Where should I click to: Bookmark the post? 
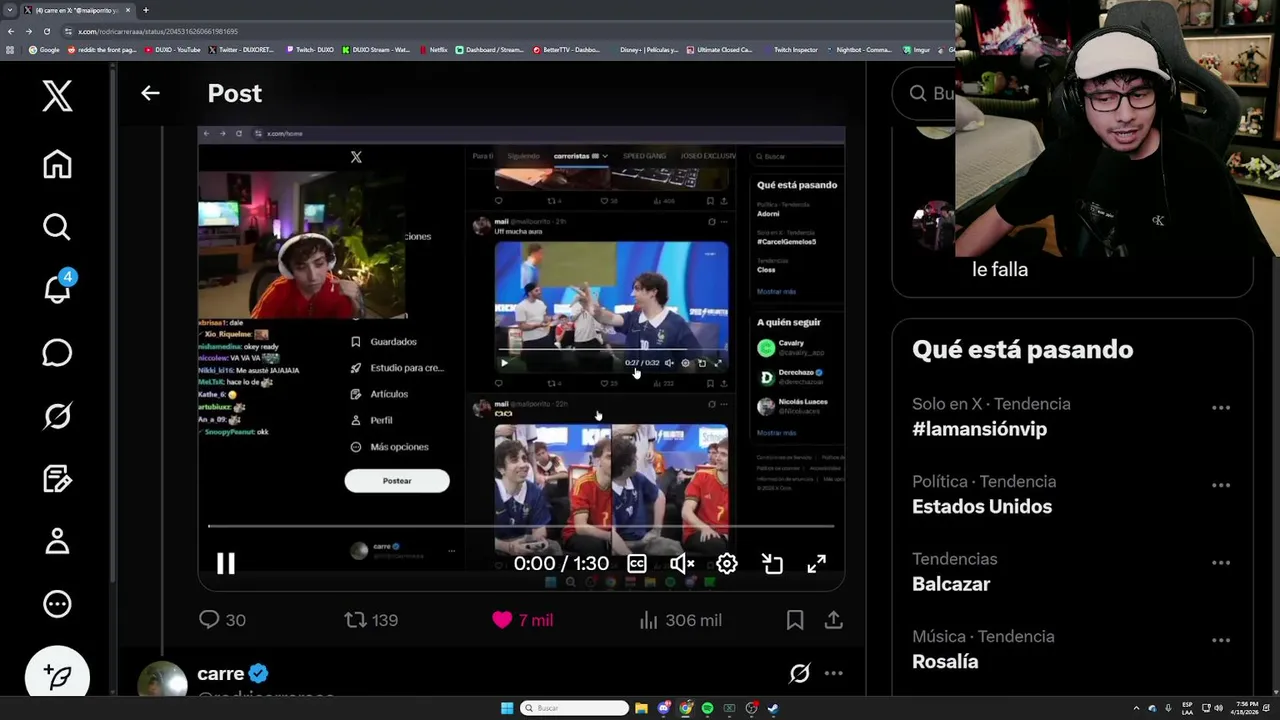(x=795, y=620)
